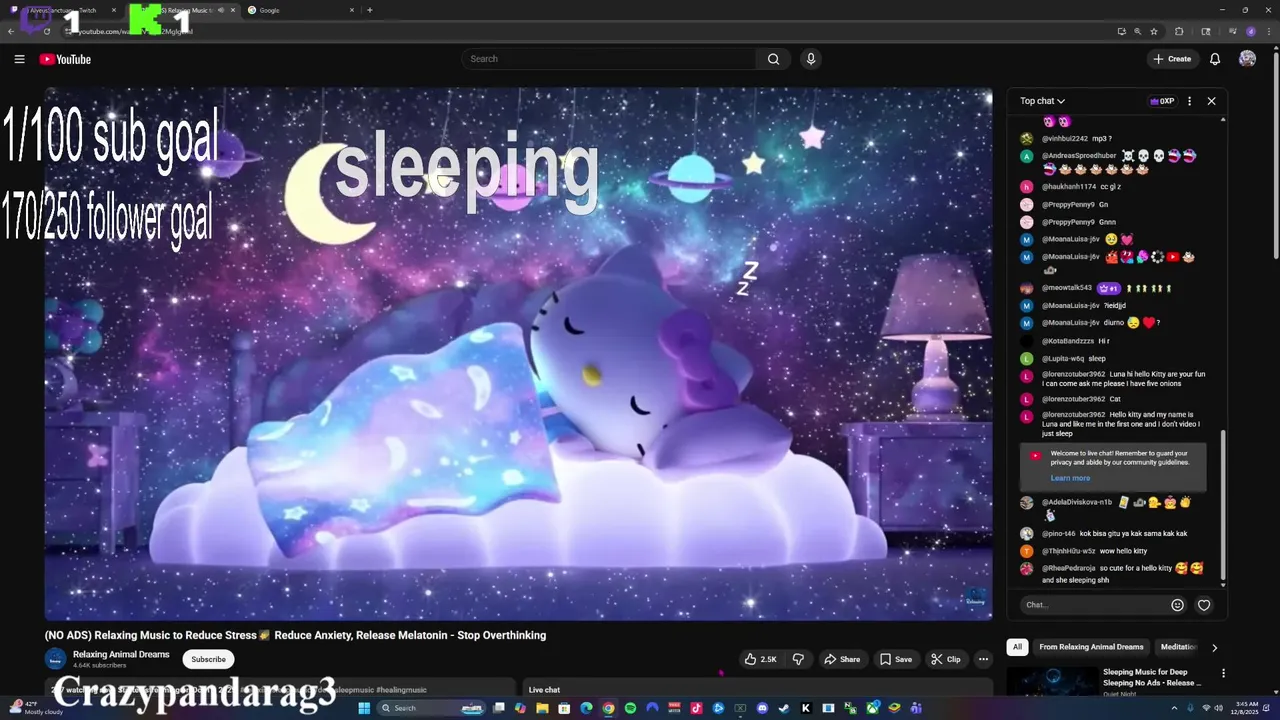The image size is (1280, 720).
Task: Open Relaxing Animal Dreams channel avatar
Action: click(56, 659)
